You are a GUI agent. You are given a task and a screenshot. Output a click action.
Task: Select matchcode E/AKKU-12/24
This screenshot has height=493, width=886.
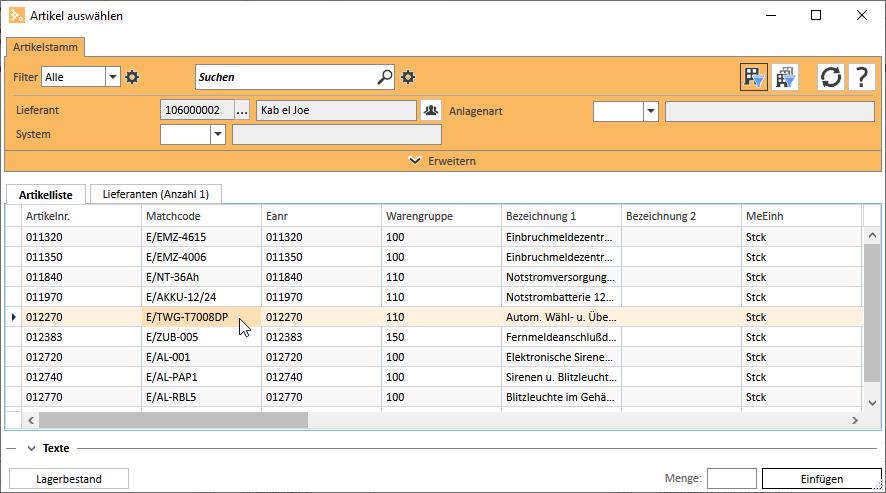click(201, 297)
